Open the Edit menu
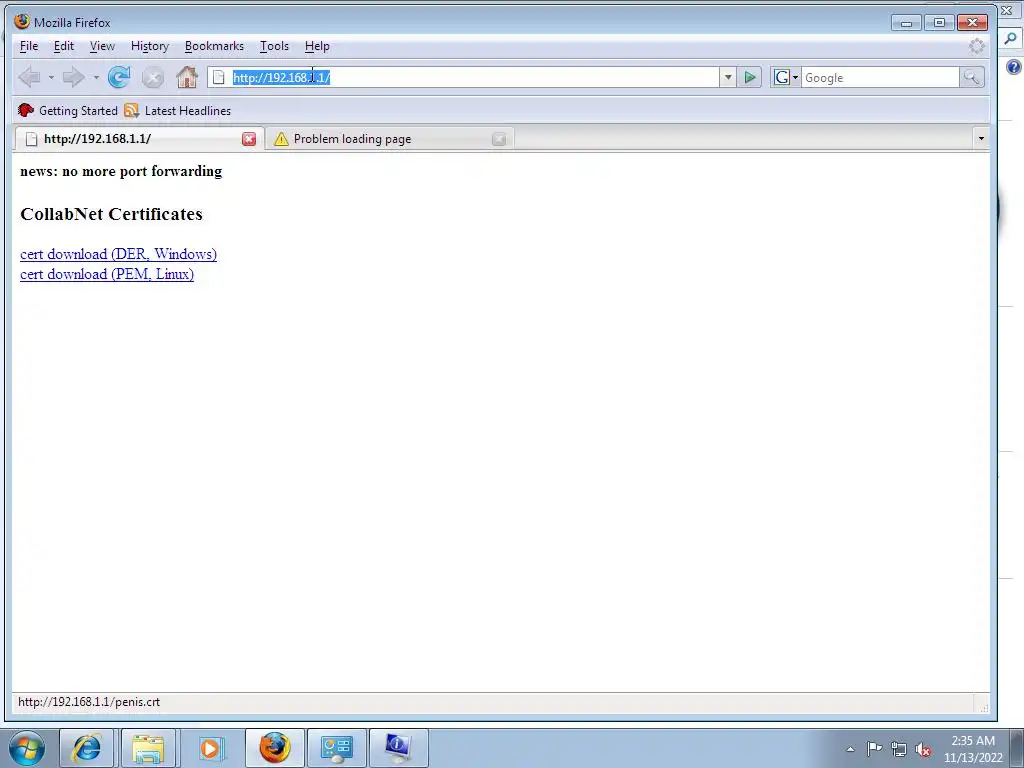1024x768 pixels. coord(64,46)
